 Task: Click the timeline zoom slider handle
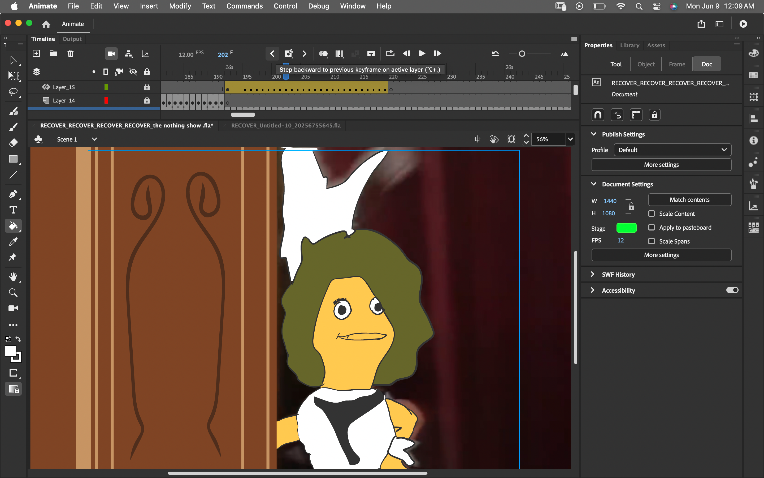[x=522, y=54]
